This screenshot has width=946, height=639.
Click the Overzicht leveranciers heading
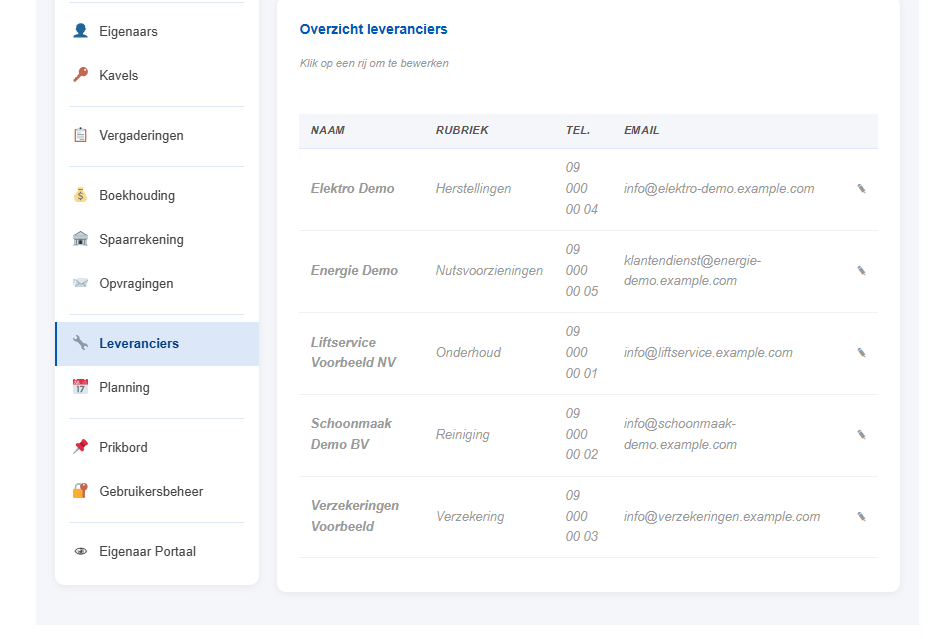coord(373,29)
